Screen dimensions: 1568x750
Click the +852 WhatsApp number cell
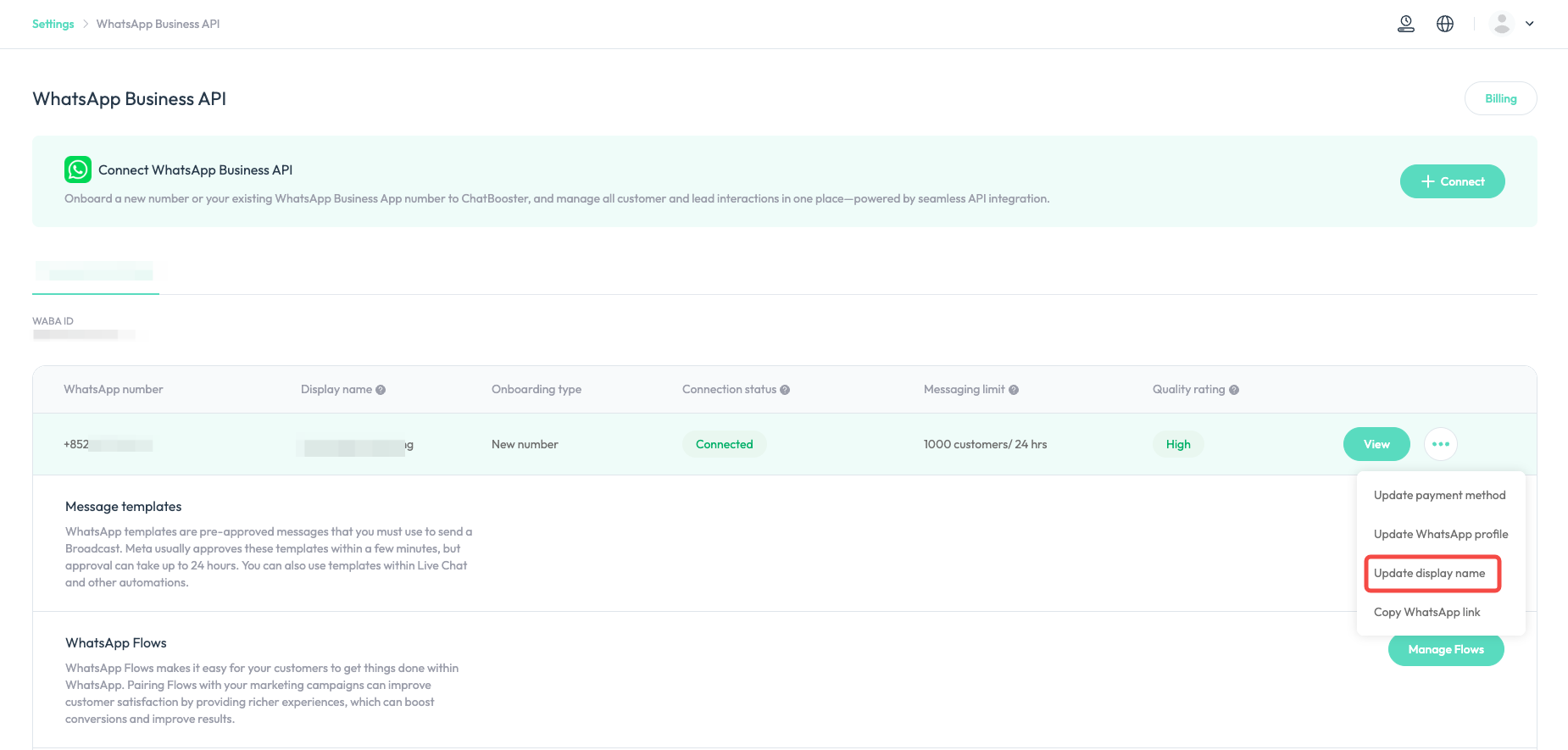pos(108,444)
